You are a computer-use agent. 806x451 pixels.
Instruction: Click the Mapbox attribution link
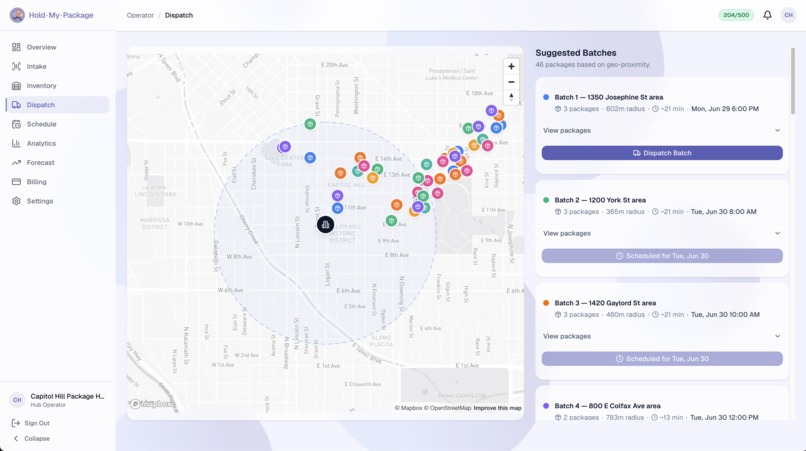(x=408, y=408)
